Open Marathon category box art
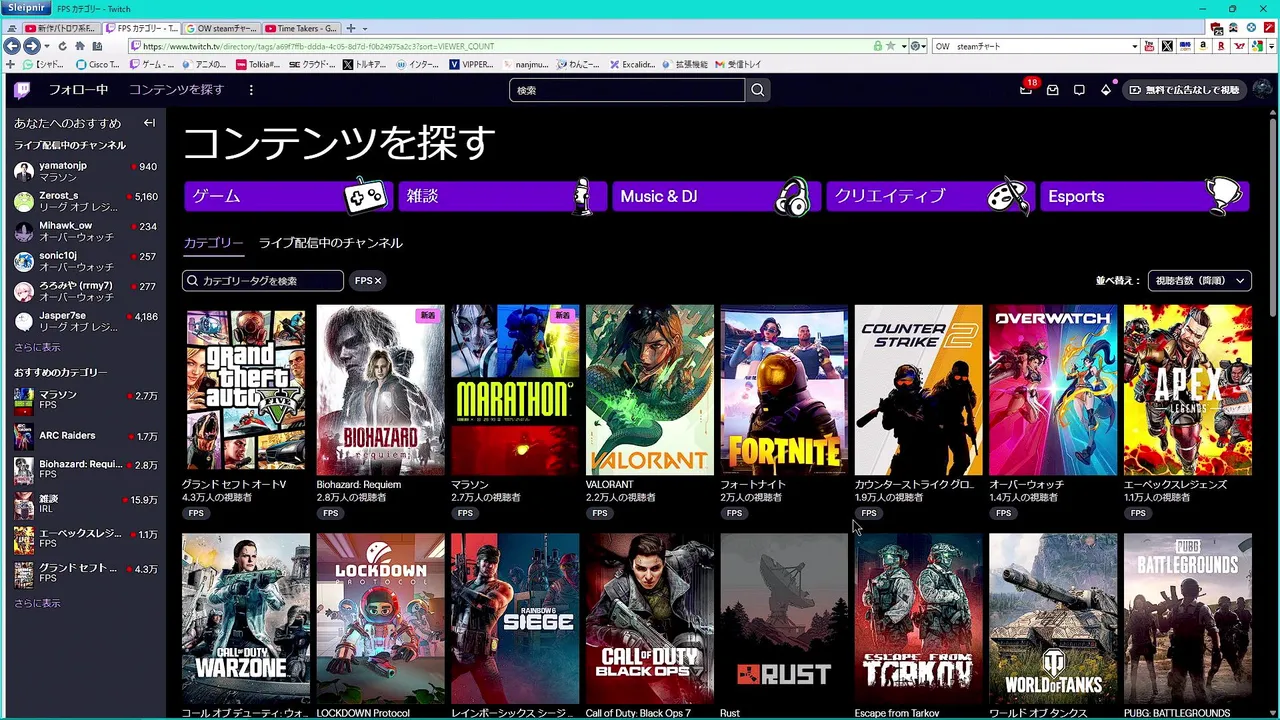This screenshot has height=720, width=1280. 515,390
